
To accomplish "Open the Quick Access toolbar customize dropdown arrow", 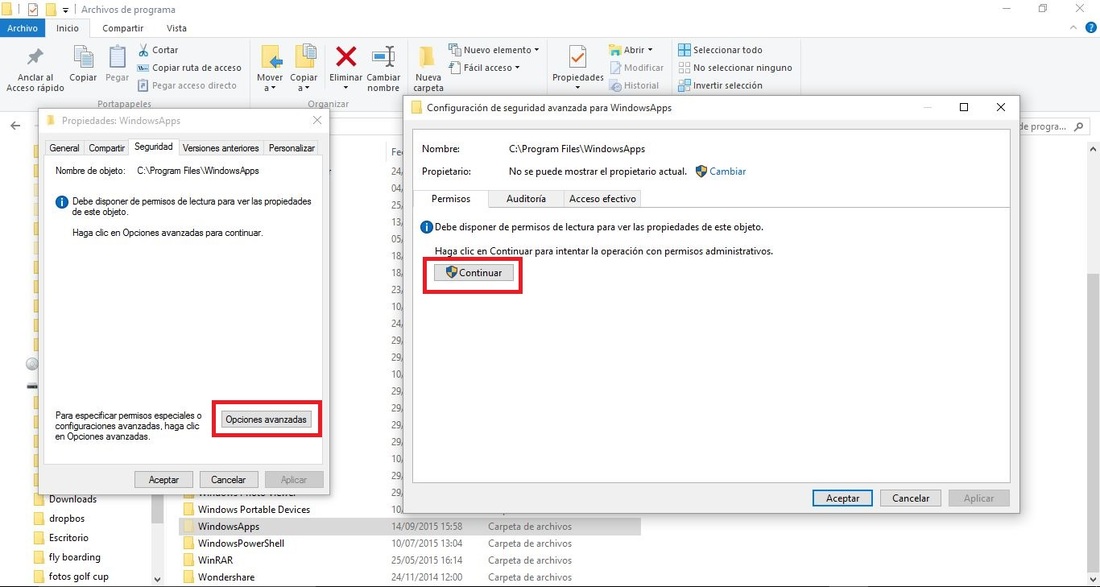I will tap(65, 10).
